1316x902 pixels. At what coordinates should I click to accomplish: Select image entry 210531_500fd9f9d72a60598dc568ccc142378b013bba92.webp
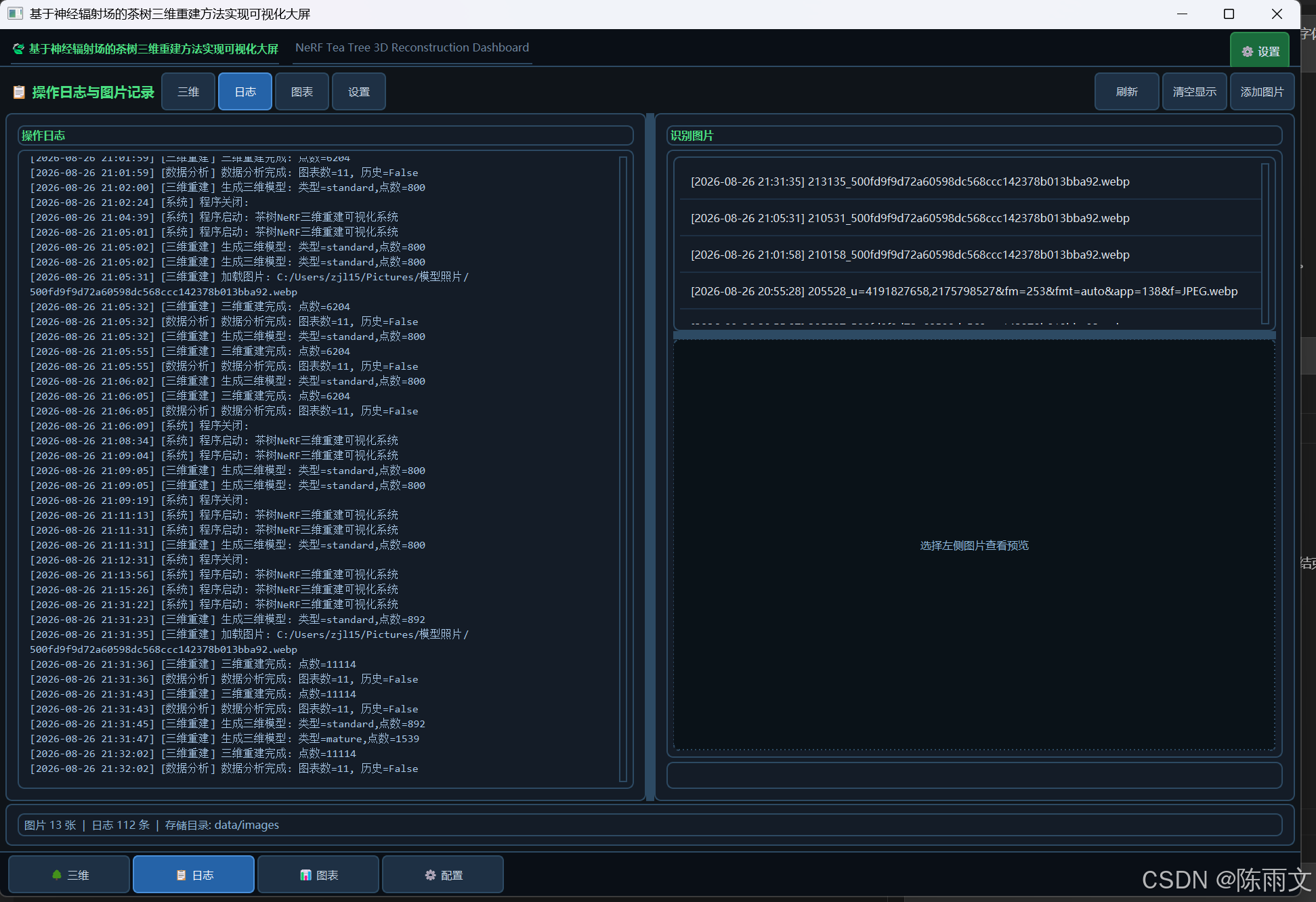pyautogui.click(x=970, y=218)
